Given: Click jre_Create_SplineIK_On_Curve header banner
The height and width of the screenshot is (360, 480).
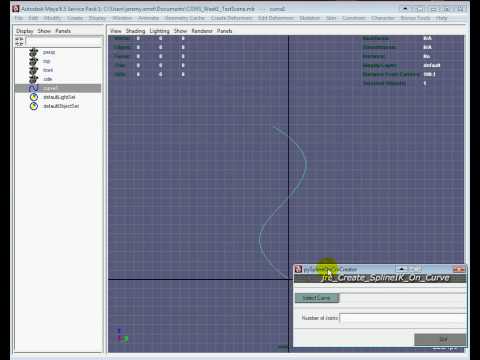Looking at the screenshot, I should [x=380, y=278].
